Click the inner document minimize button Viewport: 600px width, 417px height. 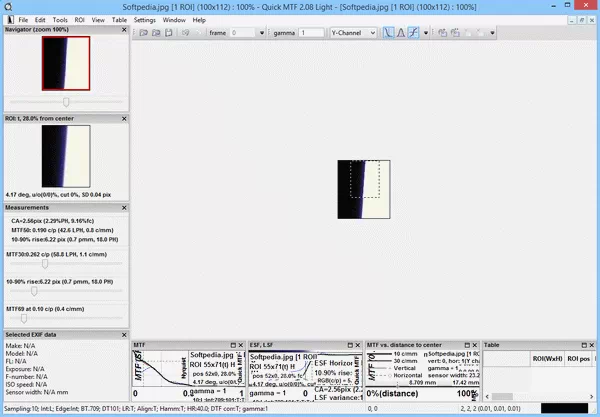pyautogui.click(x=572, y=20)
